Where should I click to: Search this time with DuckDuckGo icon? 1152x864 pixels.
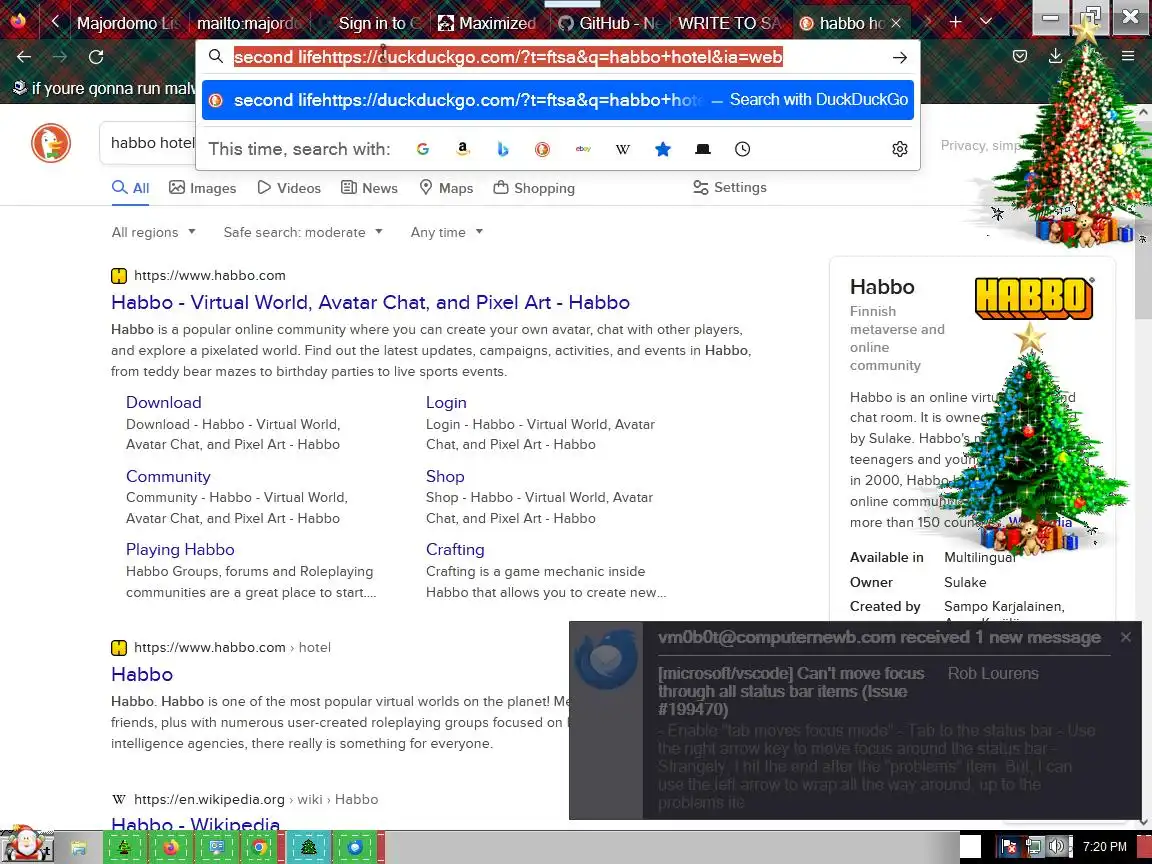click(x=542, y=149)
